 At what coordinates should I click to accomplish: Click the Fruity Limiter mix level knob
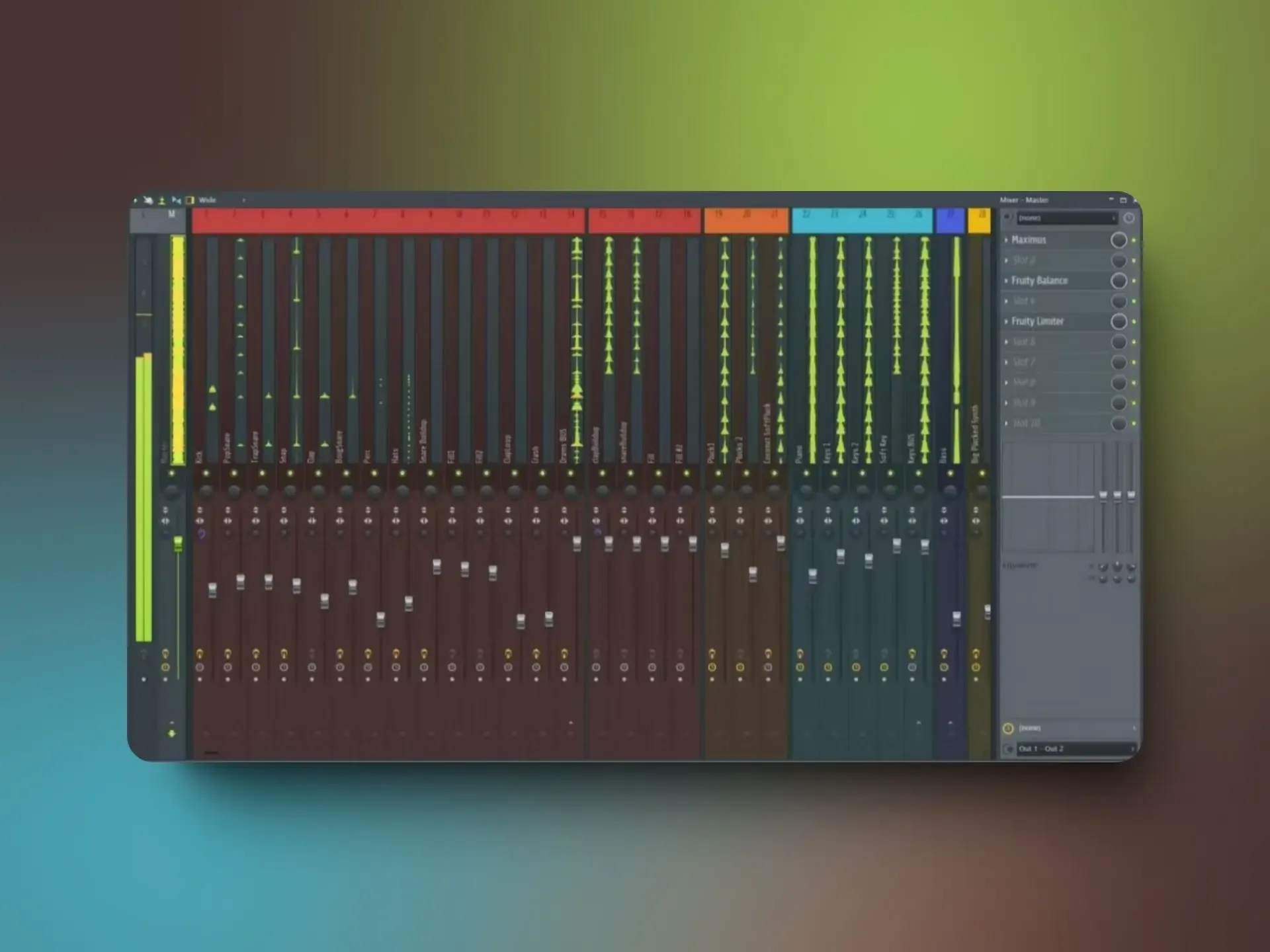pos(1119,321)
